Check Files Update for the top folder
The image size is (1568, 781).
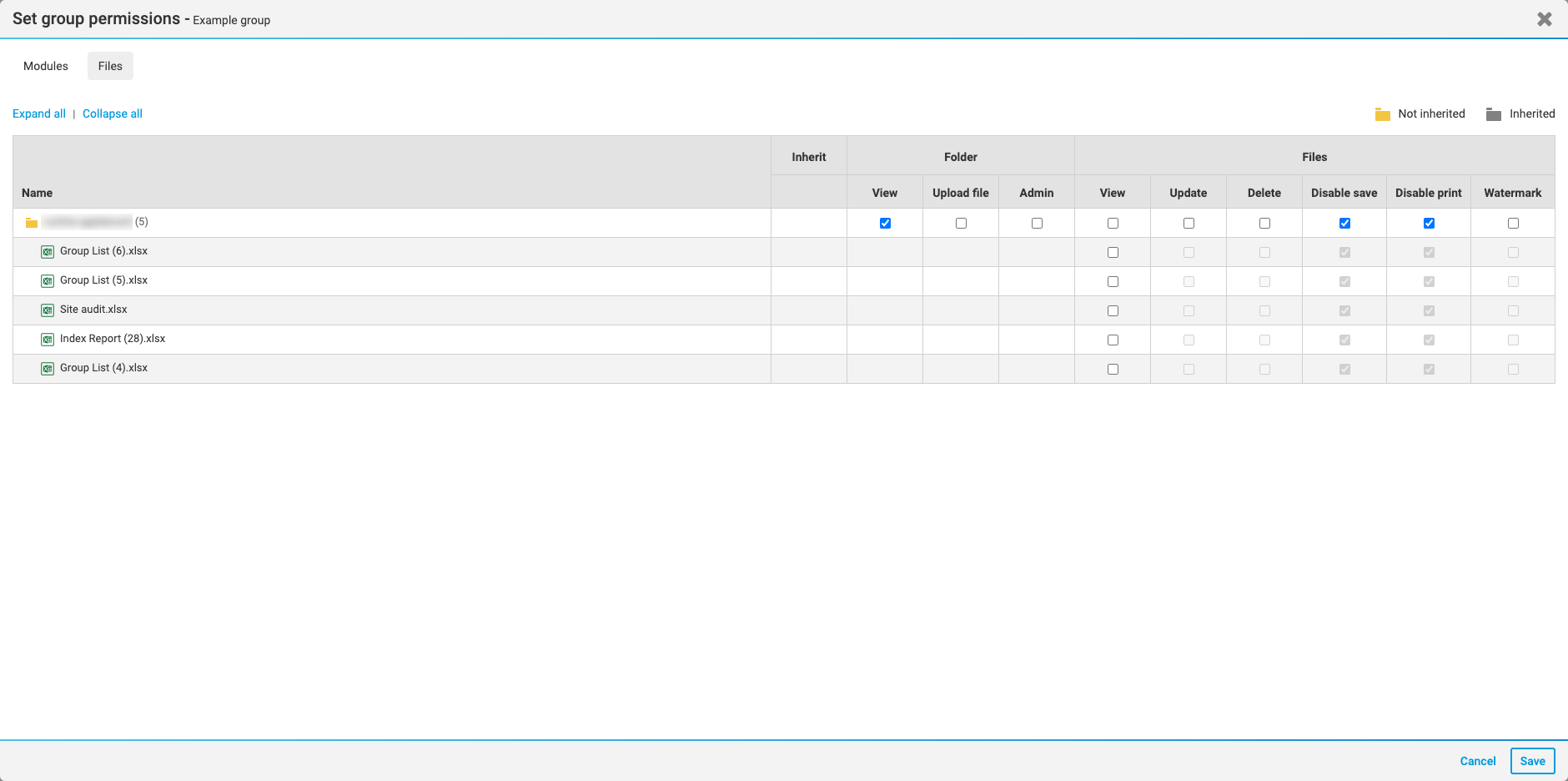pyautogui.click(x=1189, y=223)
